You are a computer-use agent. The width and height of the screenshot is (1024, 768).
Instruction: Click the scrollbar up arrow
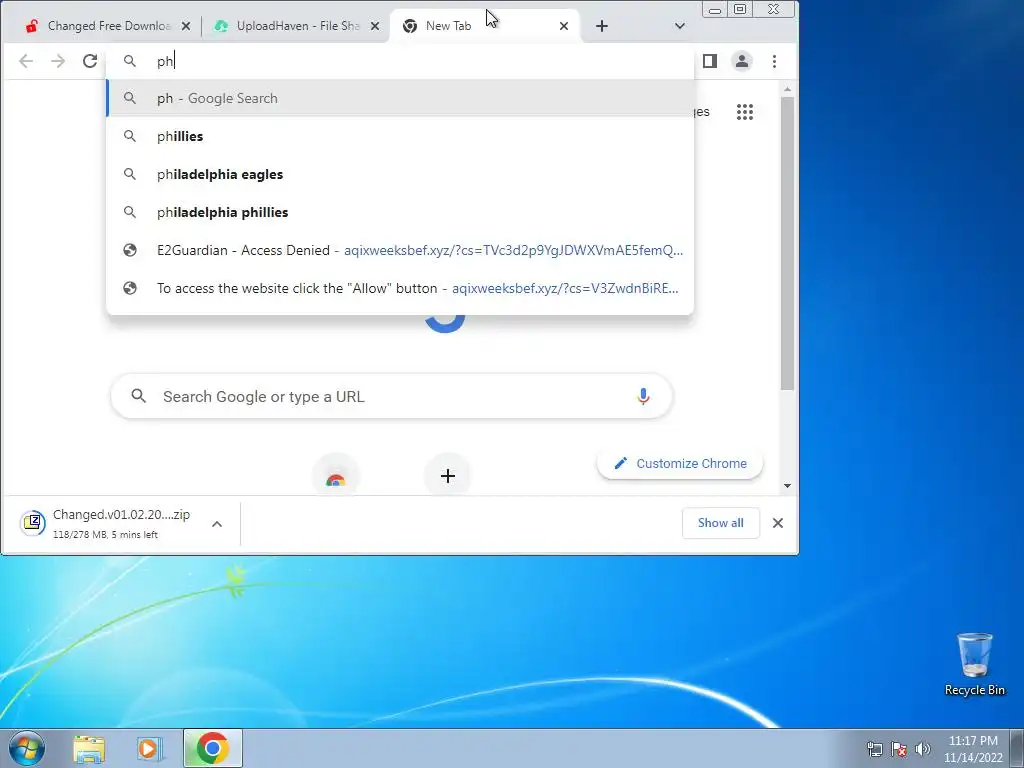click(x=787, y=89)
